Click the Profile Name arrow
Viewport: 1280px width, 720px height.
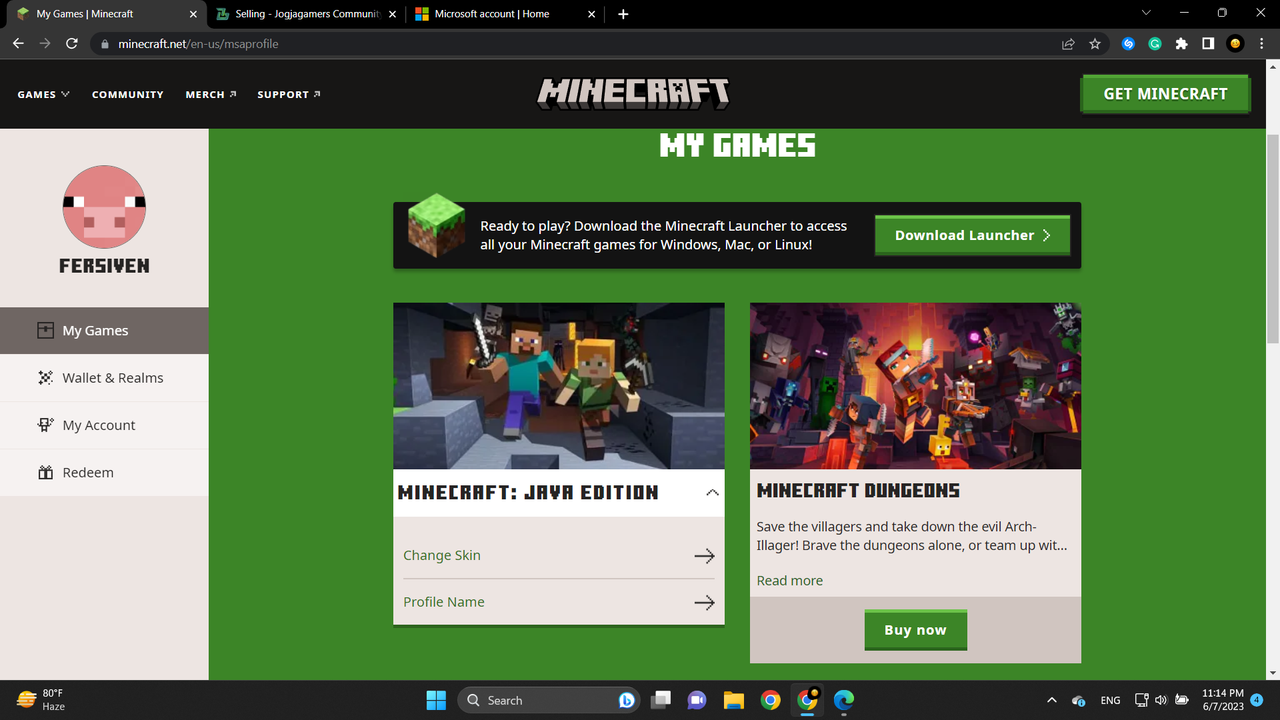pos(704,603)
